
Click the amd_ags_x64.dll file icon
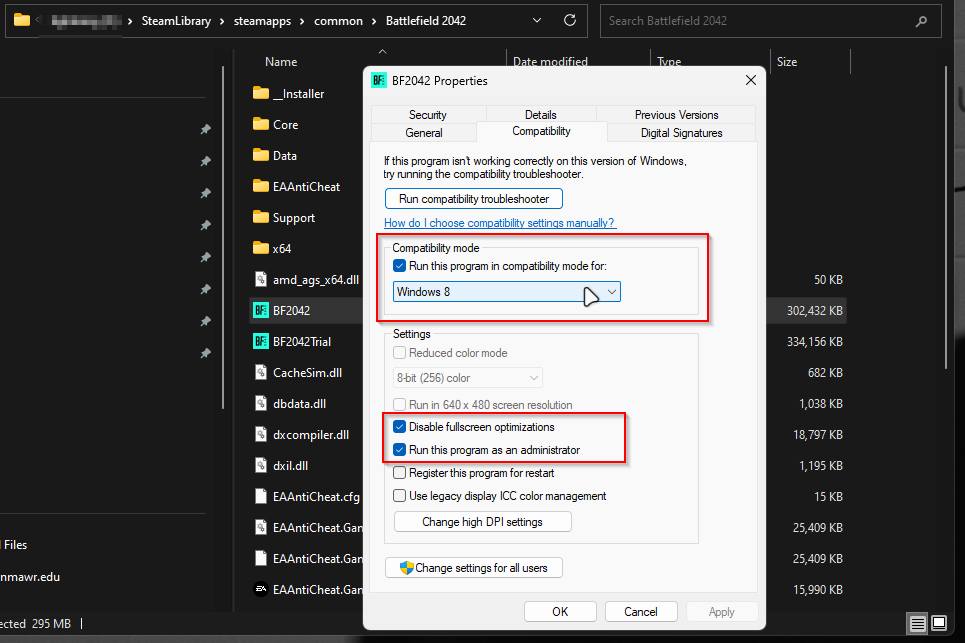[261, 280]
